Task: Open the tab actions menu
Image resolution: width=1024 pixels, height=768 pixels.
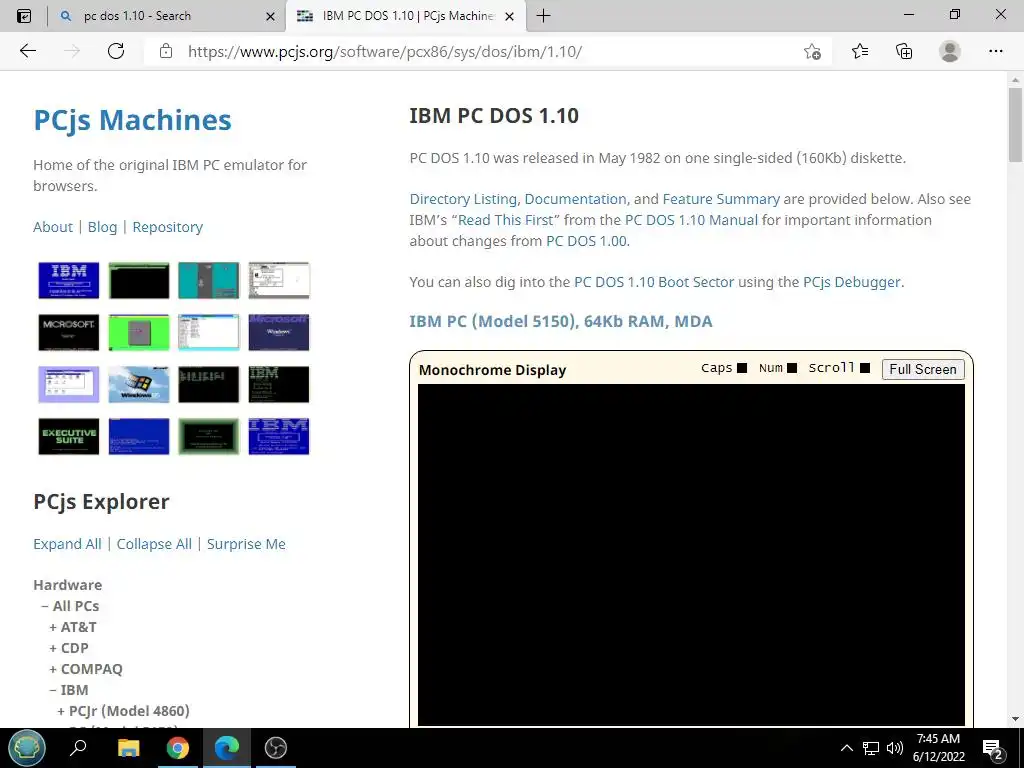Action: pyautogui.click(x=24, y=16)
